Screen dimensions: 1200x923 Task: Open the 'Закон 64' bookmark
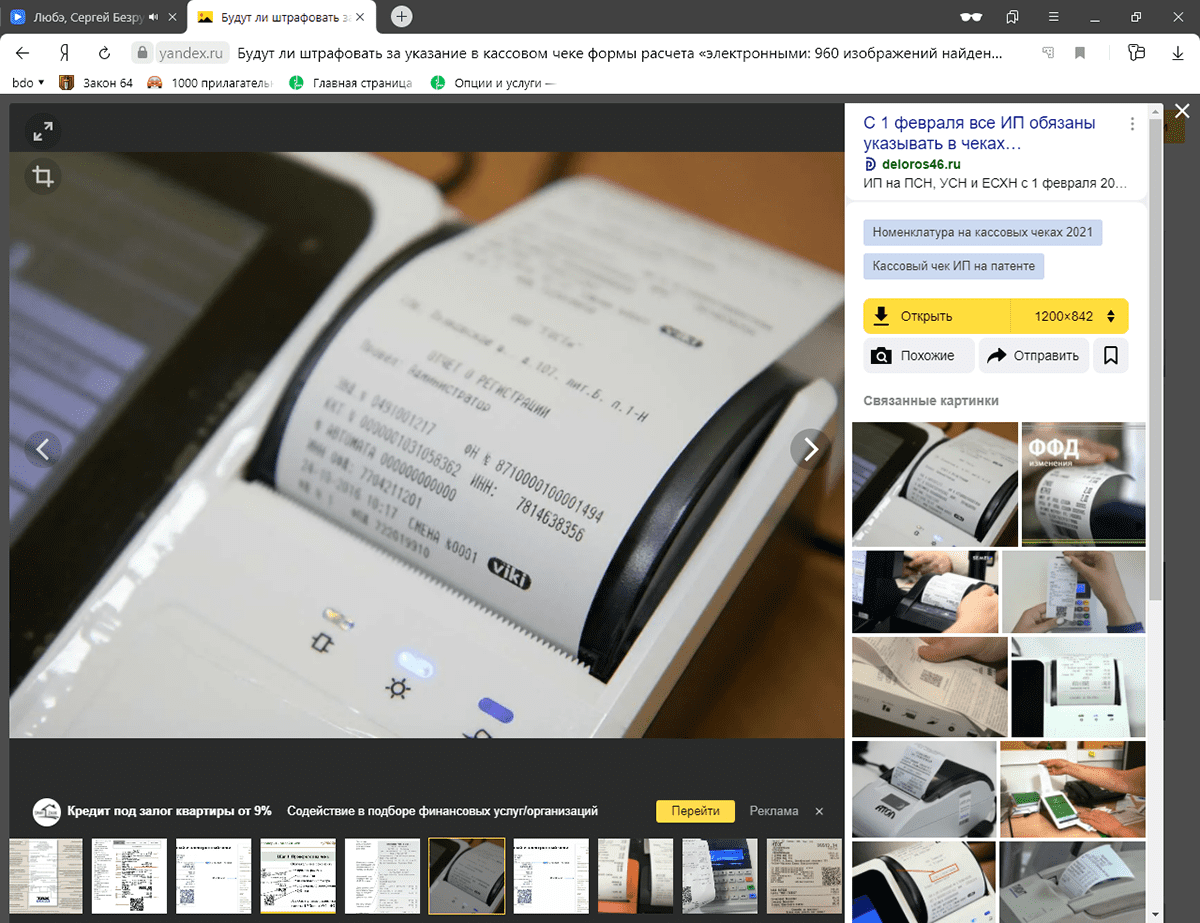[97, 83]
